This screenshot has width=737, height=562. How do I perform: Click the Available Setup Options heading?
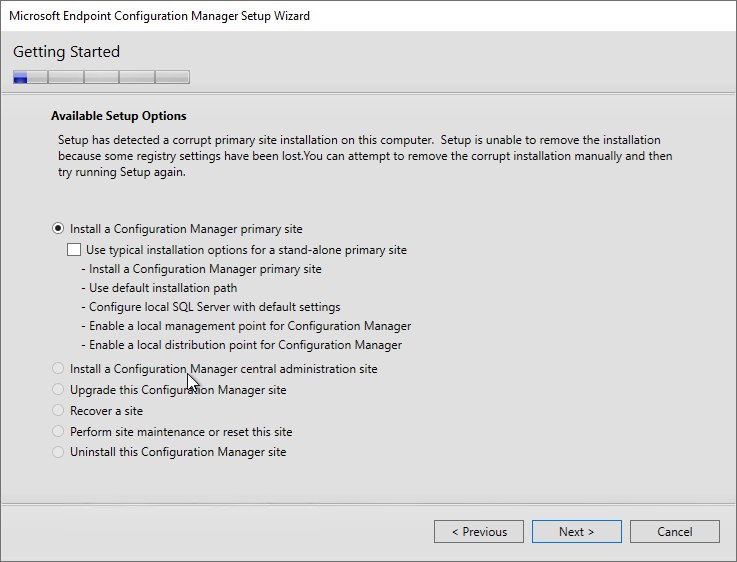(119, 116)
